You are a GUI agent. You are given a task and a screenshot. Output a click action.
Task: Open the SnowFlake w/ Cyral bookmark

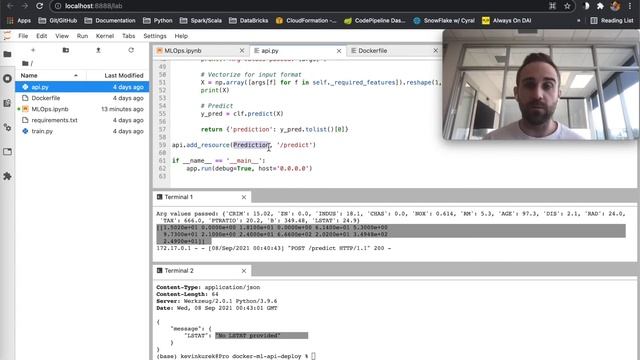(x=444, y=20)
